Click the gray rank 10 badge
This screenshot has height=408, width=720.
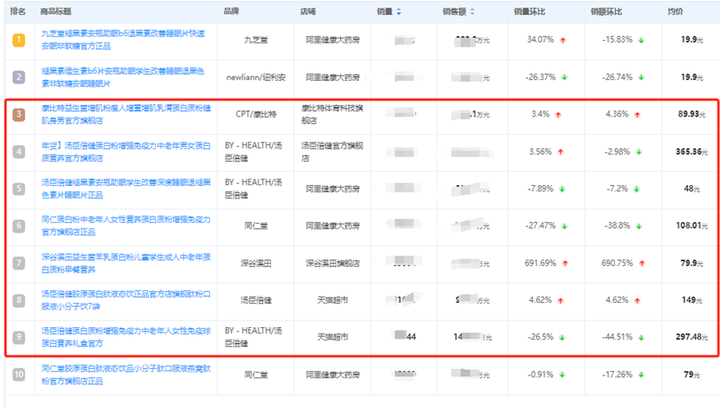(19, 374)
